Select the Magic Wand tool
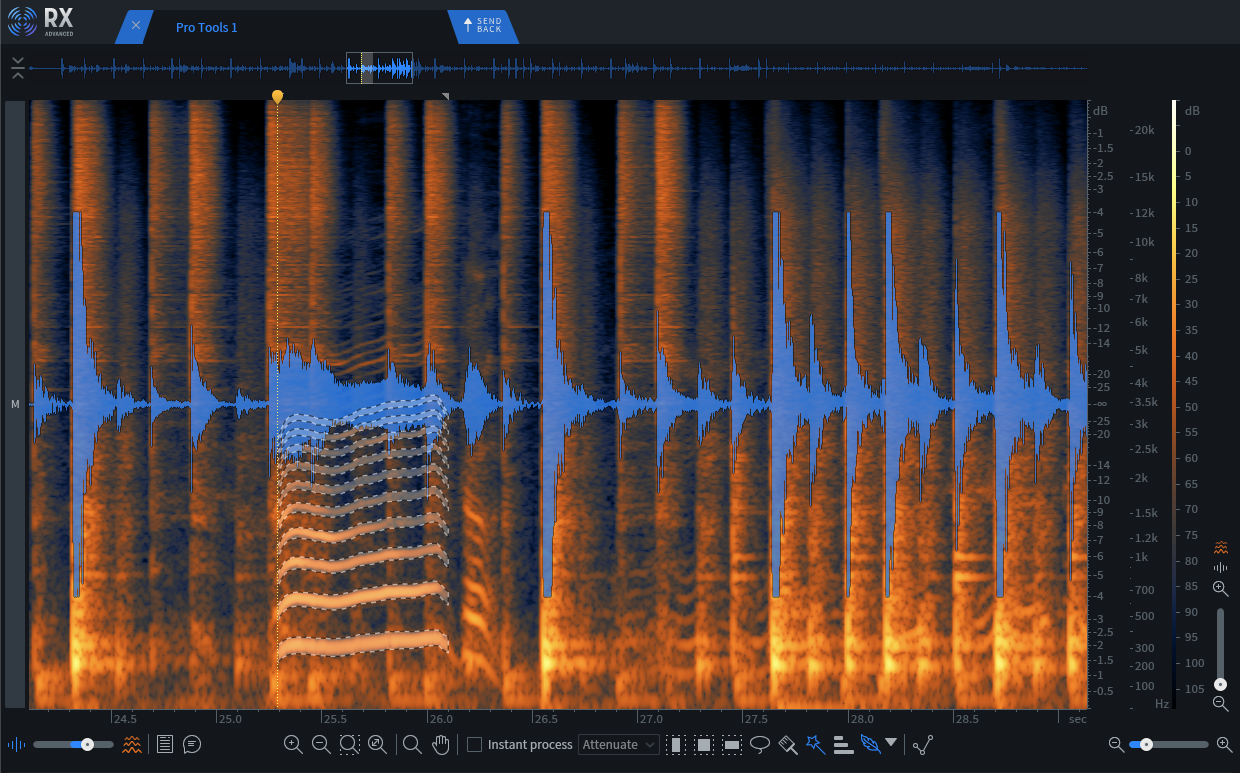 click(816, 744)
